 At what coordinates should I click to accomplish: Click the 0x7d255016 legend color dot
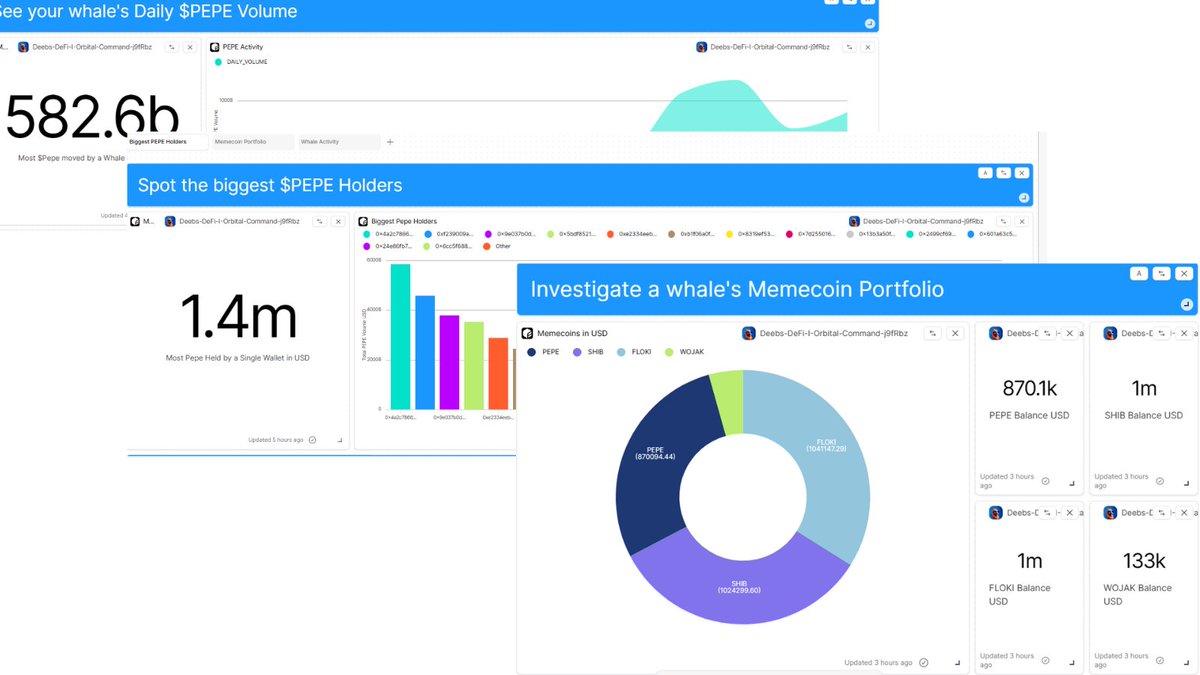pos(789,234)
